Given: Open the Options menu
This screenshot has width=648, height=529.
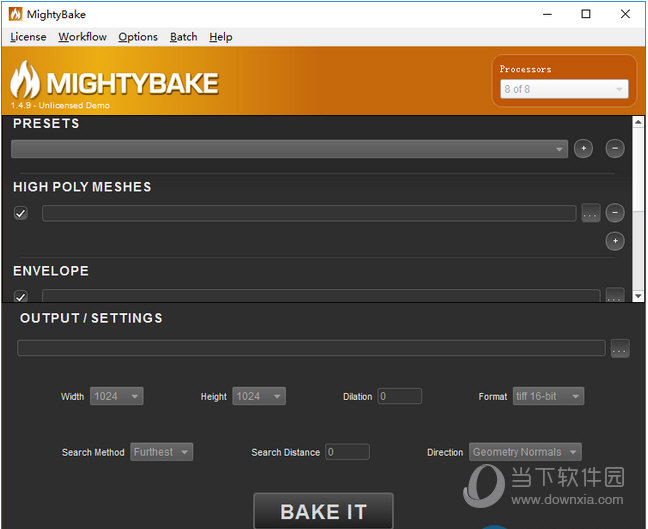Looking at the screenshot, I should 138,37.
